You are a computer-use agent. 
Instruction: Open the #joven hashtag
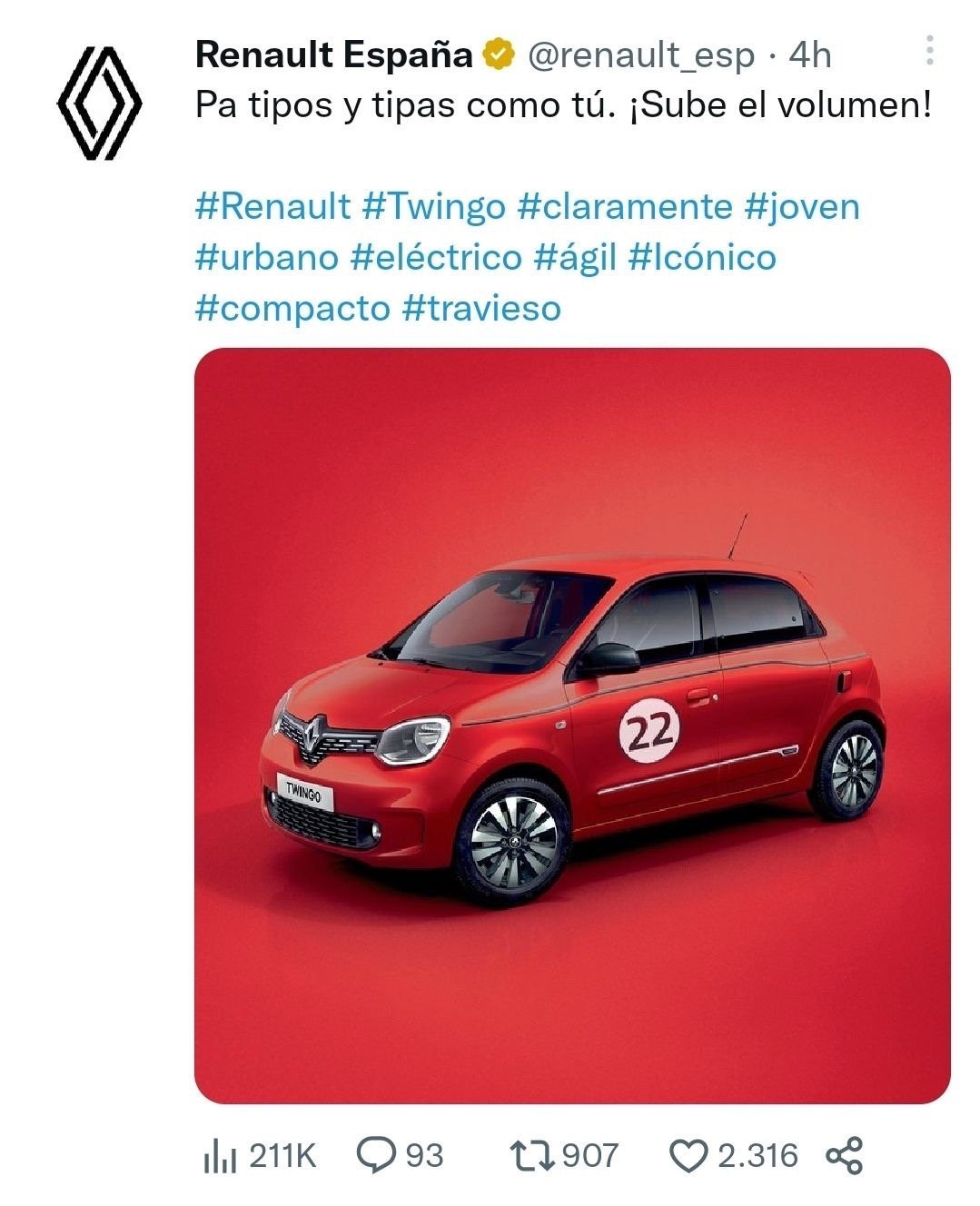coord(801,208)
